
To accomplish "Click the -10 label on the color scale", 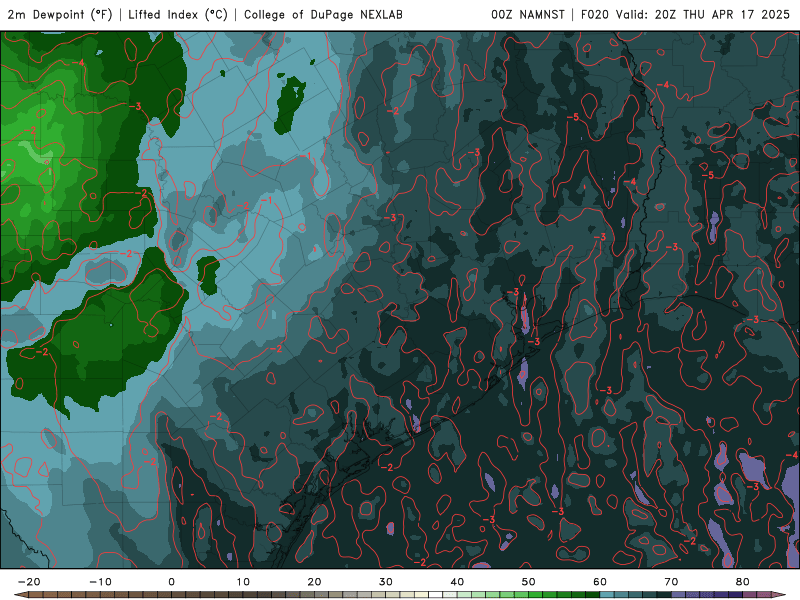I will click(100, 582).
